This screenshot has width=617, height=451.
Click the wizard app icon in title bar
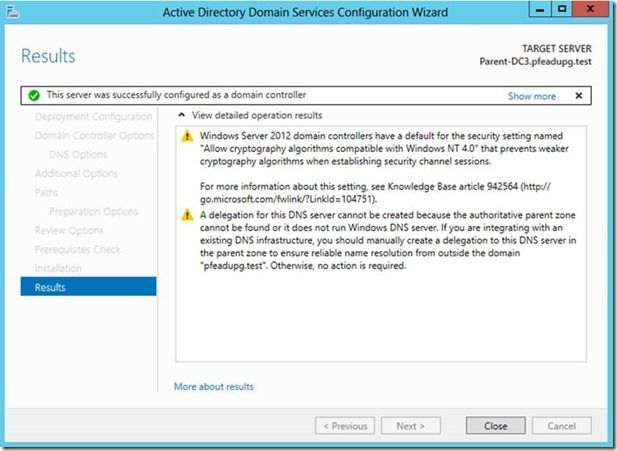(x=12, y=12)
